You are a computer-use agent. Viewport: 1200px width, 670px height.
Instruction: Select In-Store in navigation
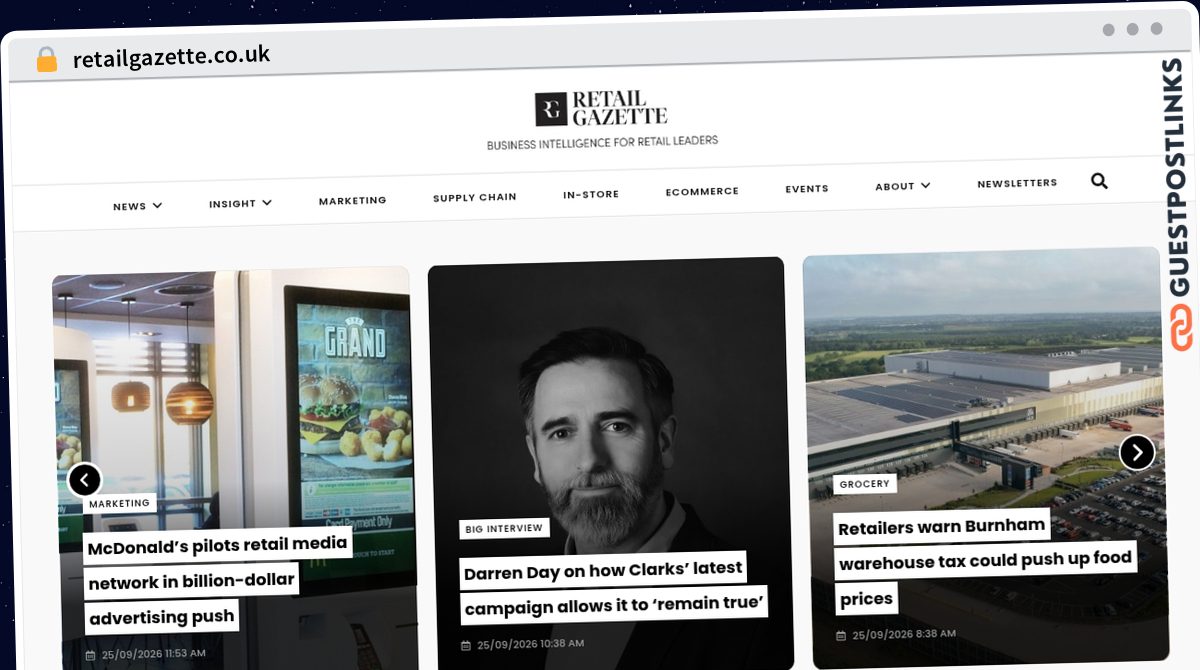[x=591, y=194]
